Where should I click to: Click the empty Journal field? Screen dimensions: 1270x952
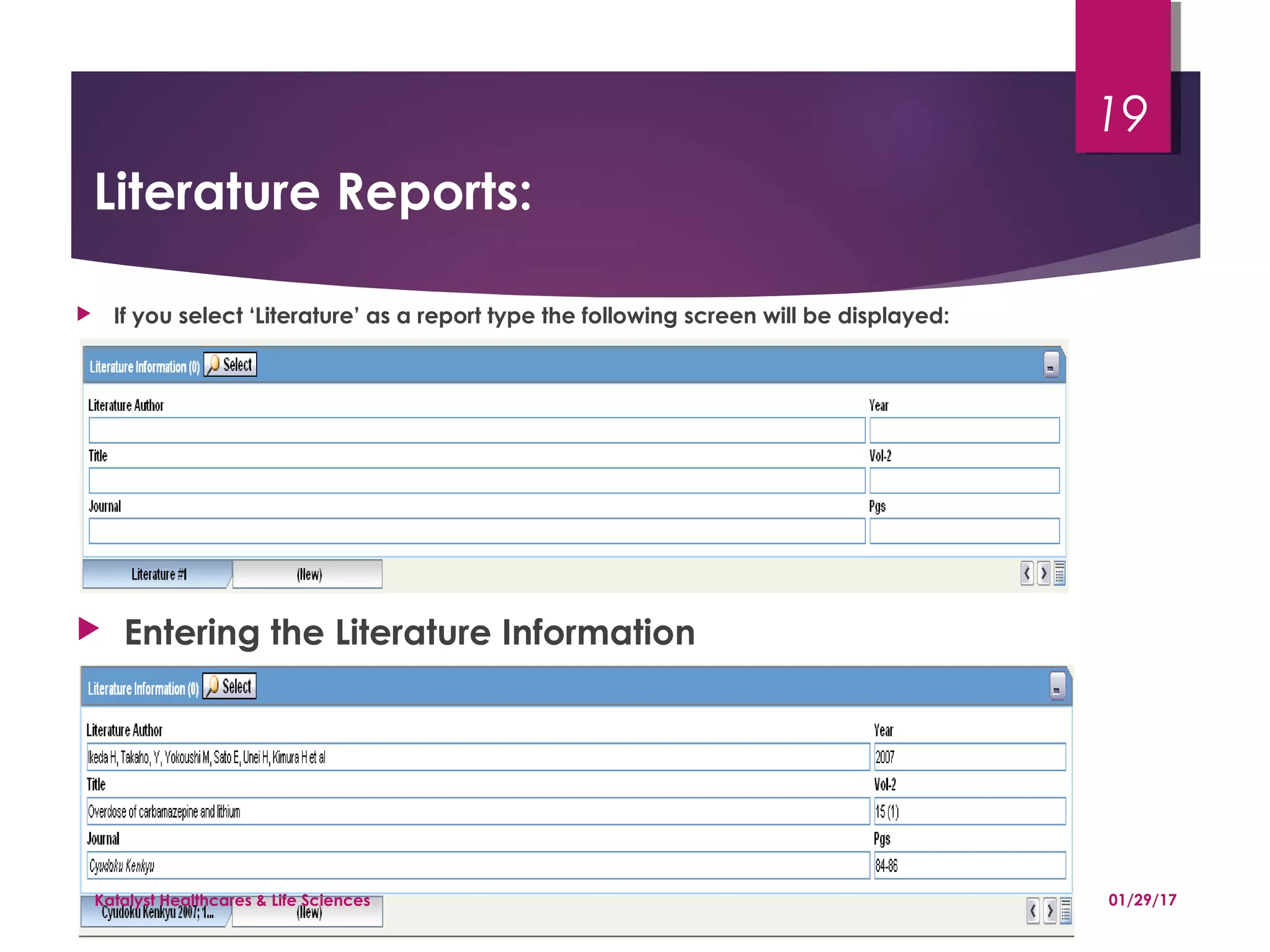(x=477, y=531)
